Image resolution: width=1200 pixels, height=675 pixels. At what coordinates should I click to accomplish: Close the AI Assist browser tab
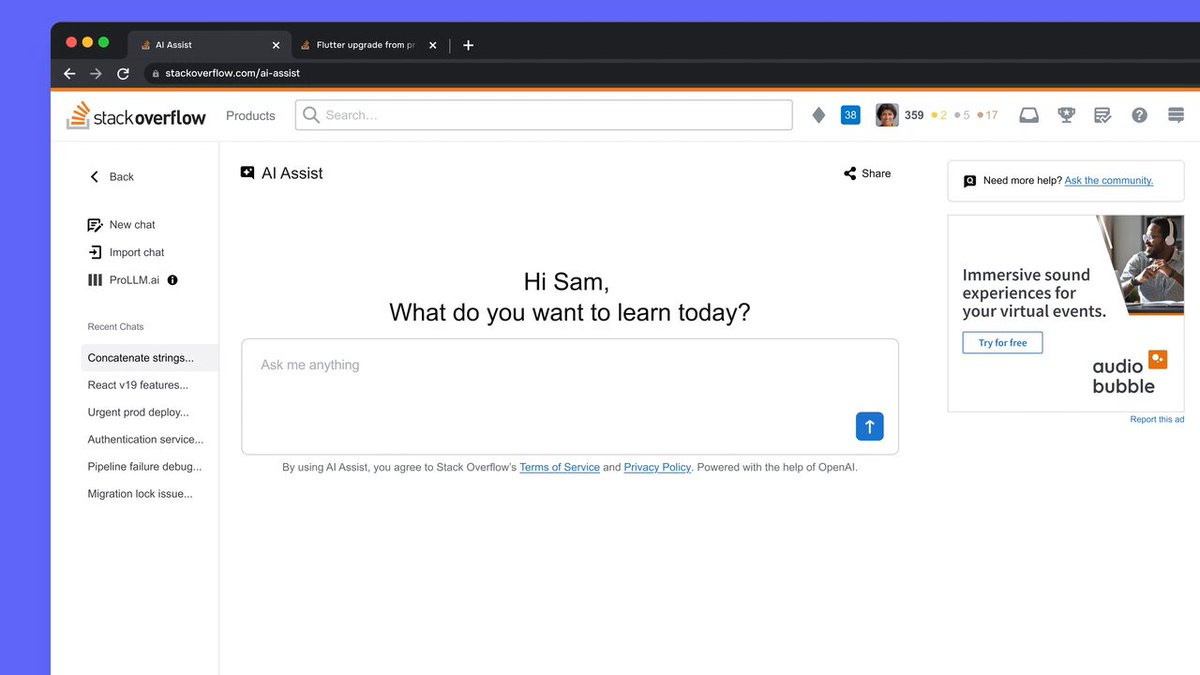276,45
